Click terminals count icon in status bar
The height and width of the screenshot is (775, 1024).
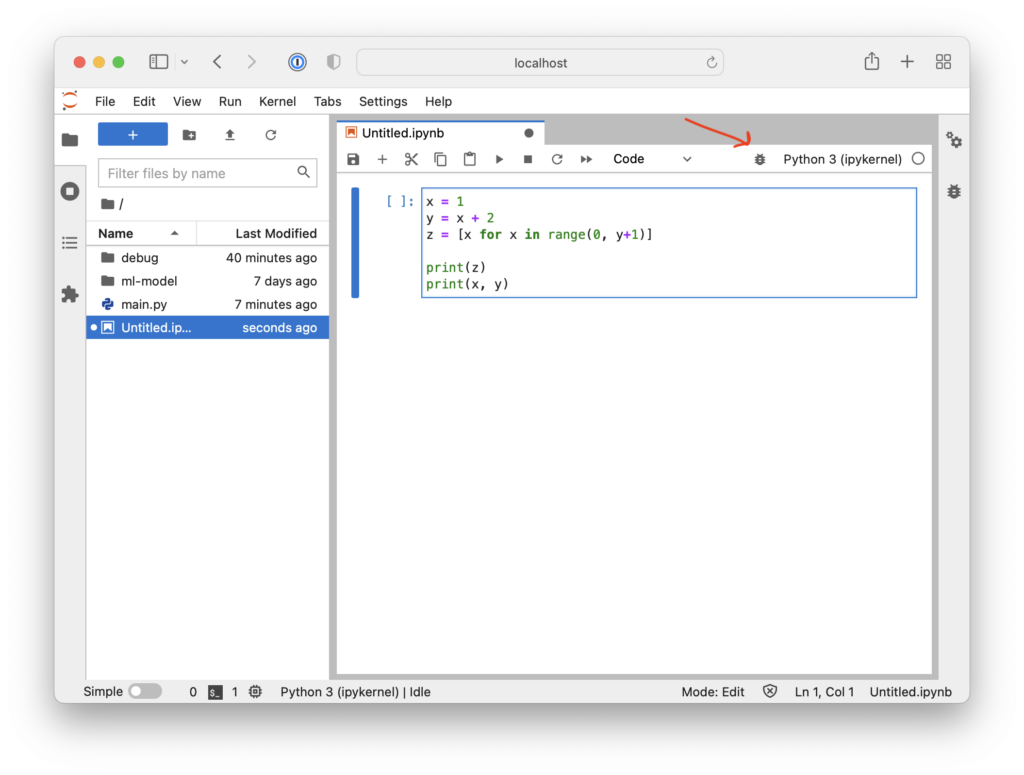215,692
